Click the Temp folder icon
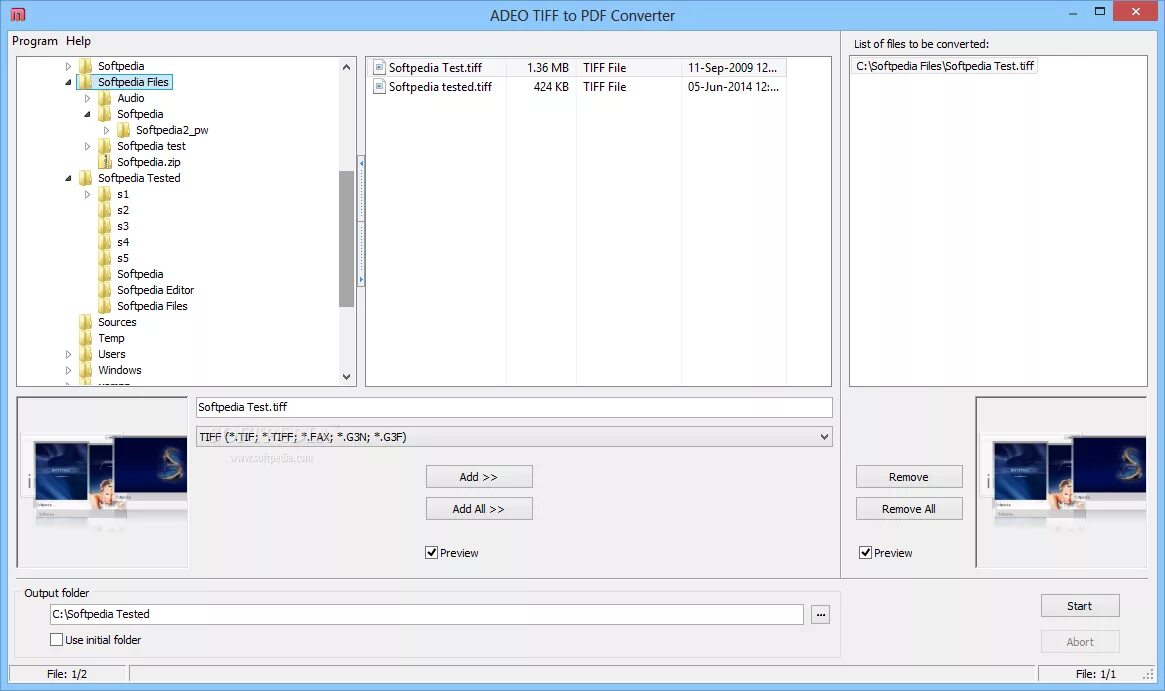The width and height of the screenshot is (1165, 691). click(x=86, y=338)
